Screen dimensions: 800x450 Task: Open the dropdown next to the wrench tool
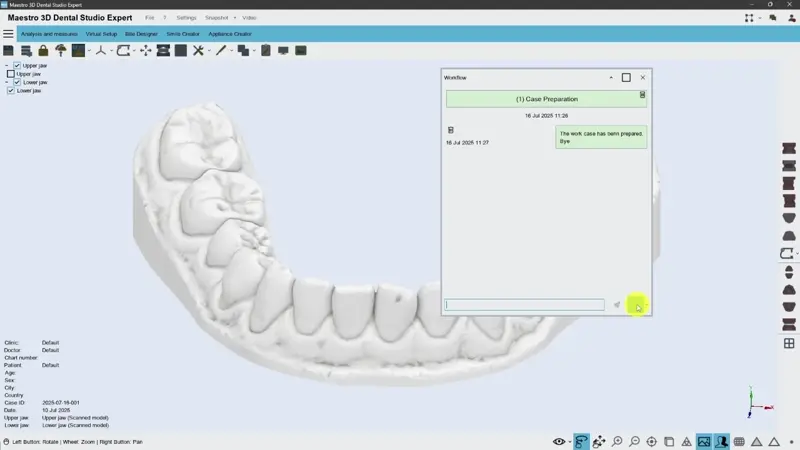click(209, 51)
